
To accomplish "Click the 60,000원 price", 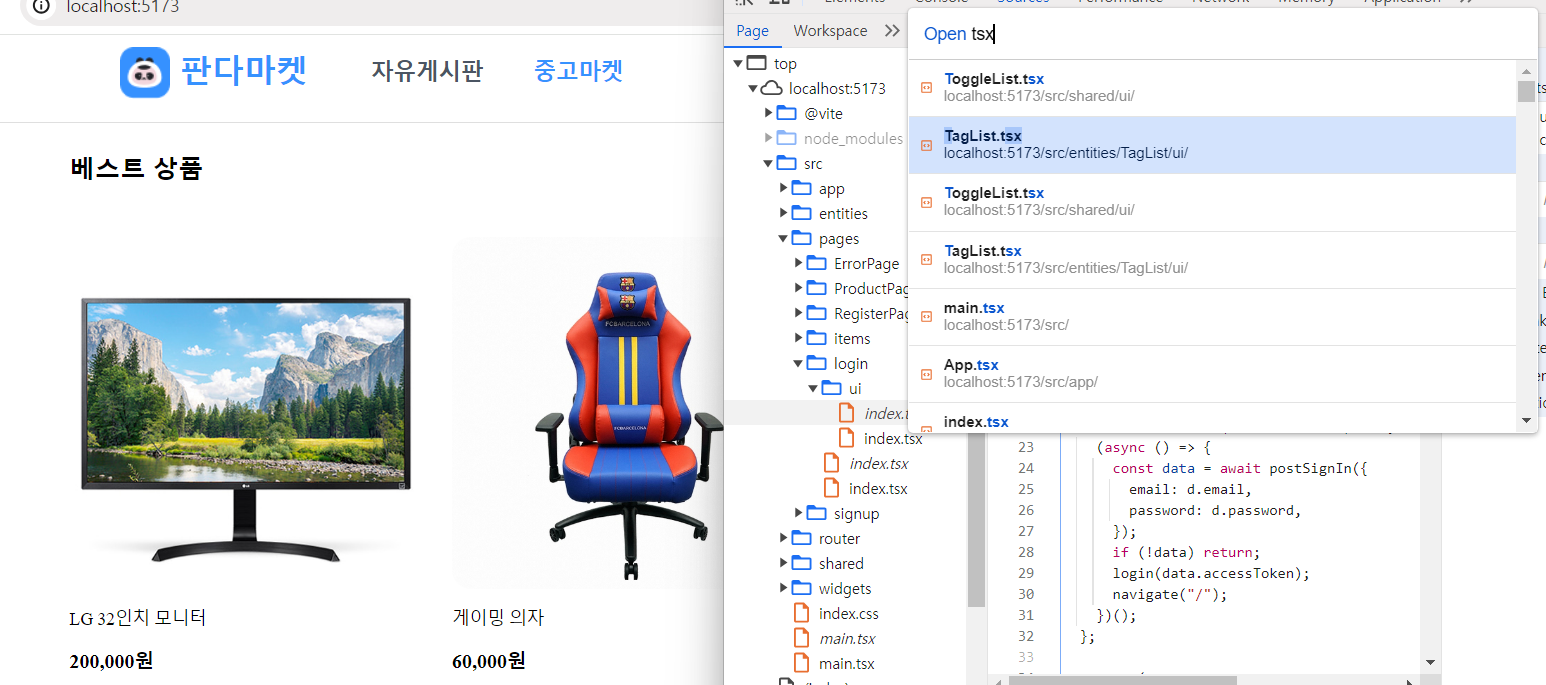I will click(x=489, y=661).
